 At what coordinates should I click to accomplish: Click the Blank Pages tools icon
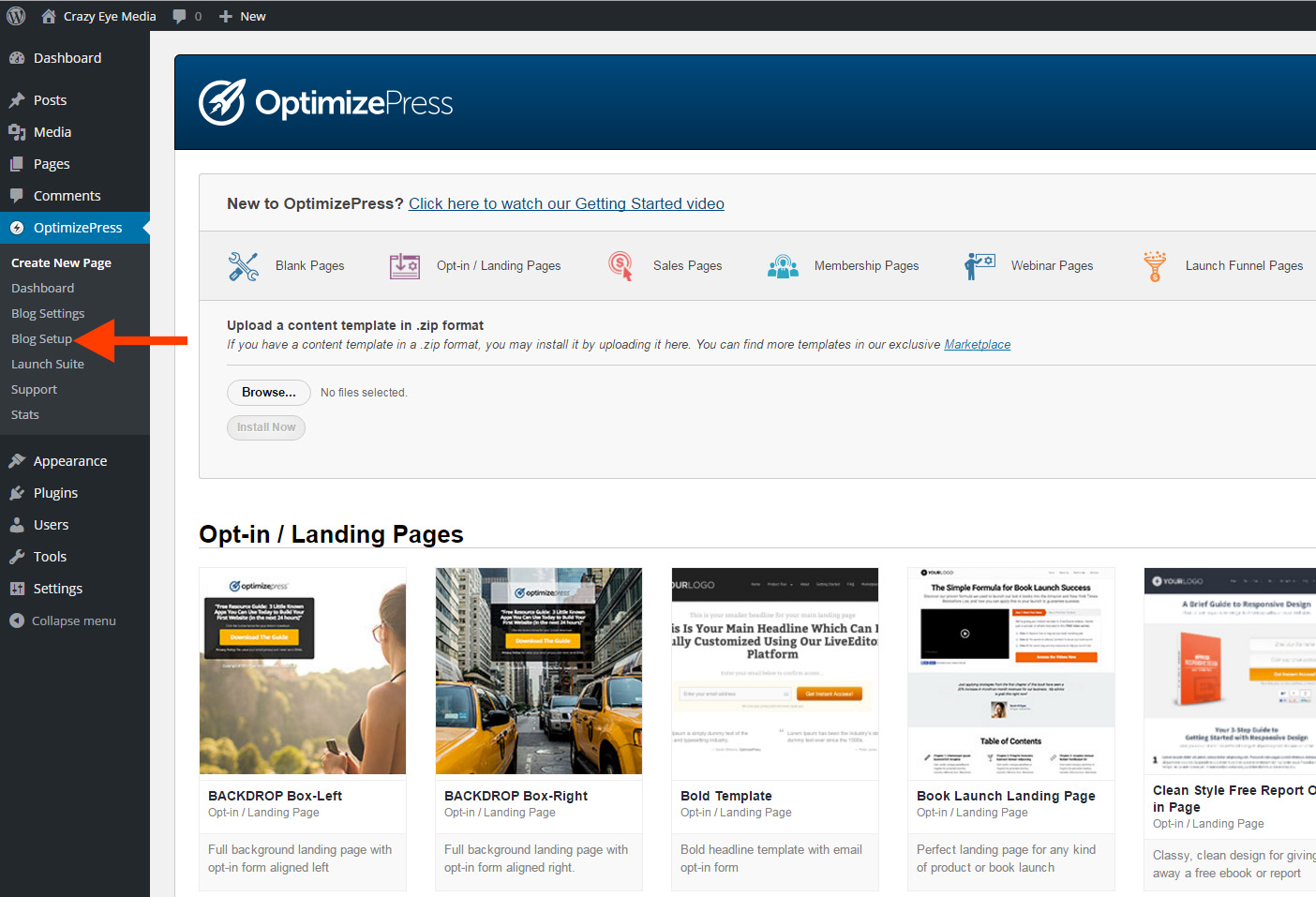[x=244, y=266]
